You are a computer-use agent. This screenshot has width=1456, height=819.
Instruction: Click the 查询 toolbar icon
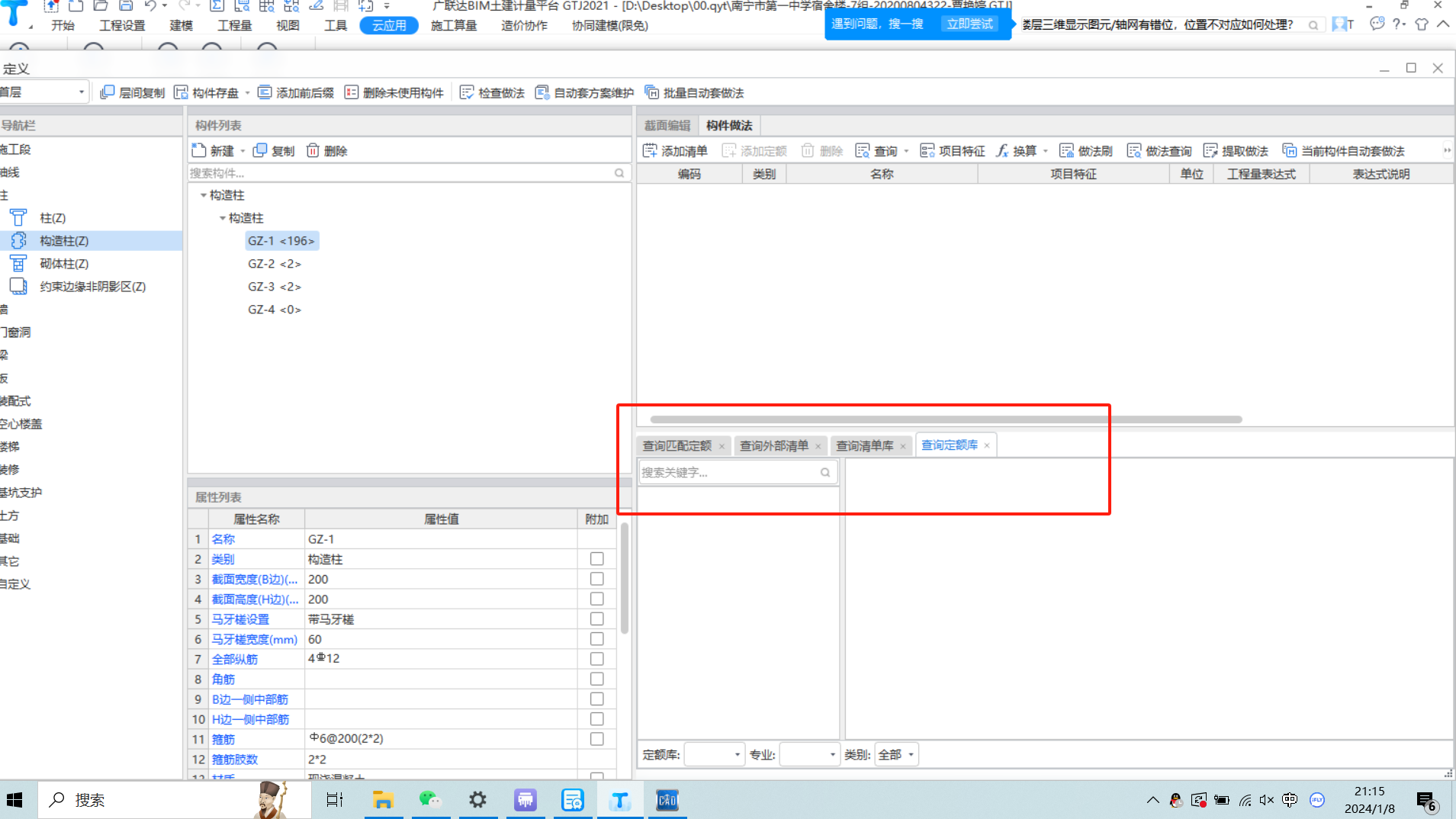(x=863, y=151)
